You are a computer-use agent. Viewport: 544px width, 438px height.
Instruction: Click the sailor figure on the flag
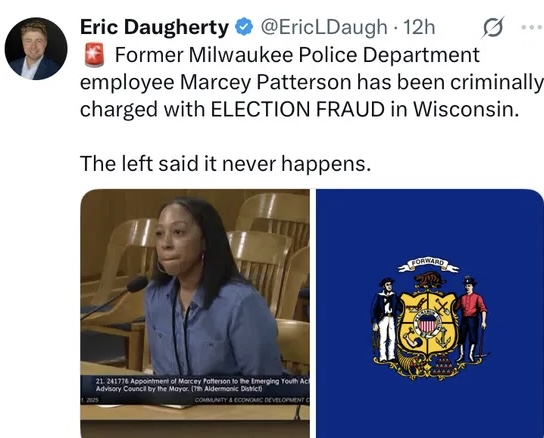(385, 320)
